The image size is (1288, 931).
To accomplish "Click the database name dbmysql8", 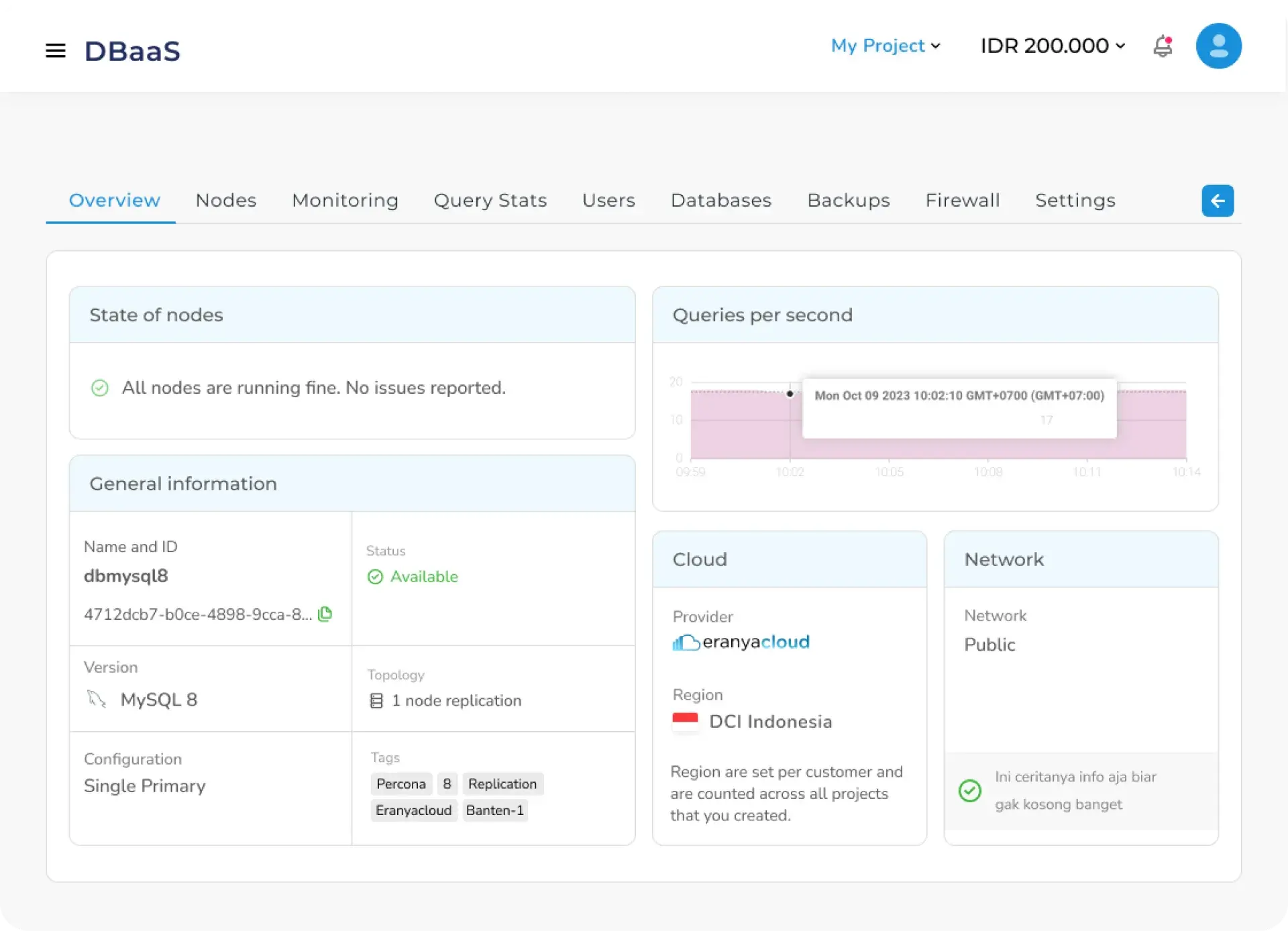I will tap(125, 576).
